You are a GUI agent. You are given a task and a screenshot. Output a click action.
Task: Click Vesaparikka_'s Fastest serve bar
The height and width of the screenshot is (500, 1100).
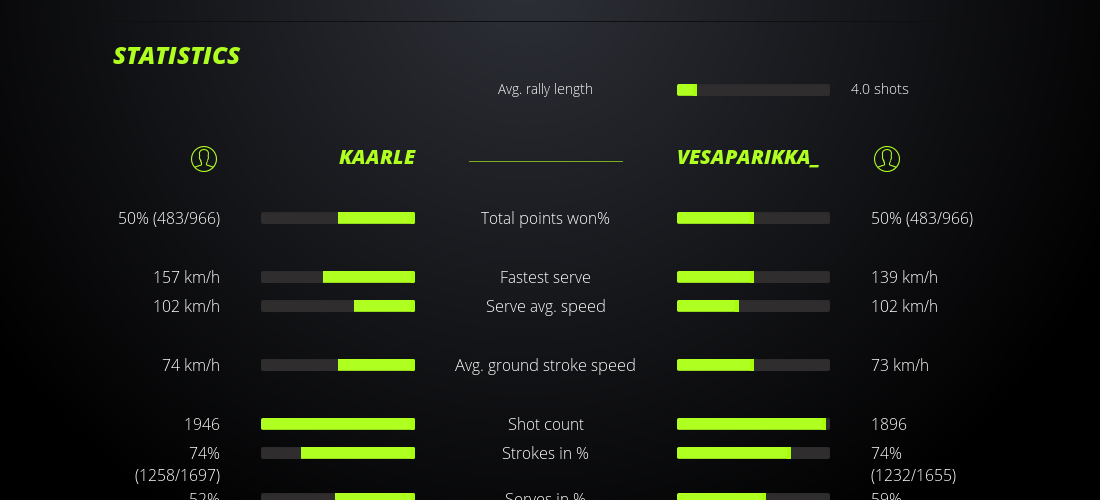pyautogui.click(x=753, y=277)
